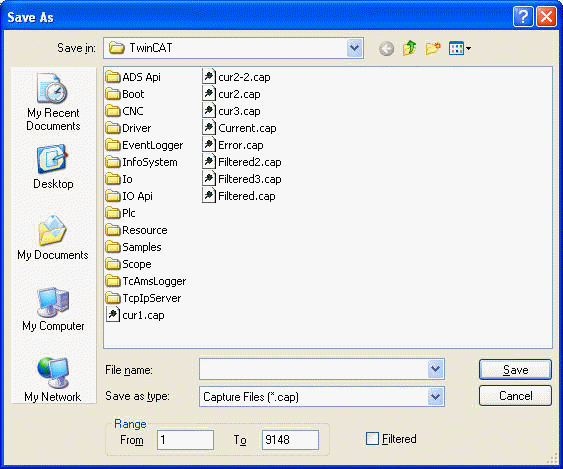Viewport: 563px width, 469px height.
Task: Select the EventLogger folder
Action: 145,145
